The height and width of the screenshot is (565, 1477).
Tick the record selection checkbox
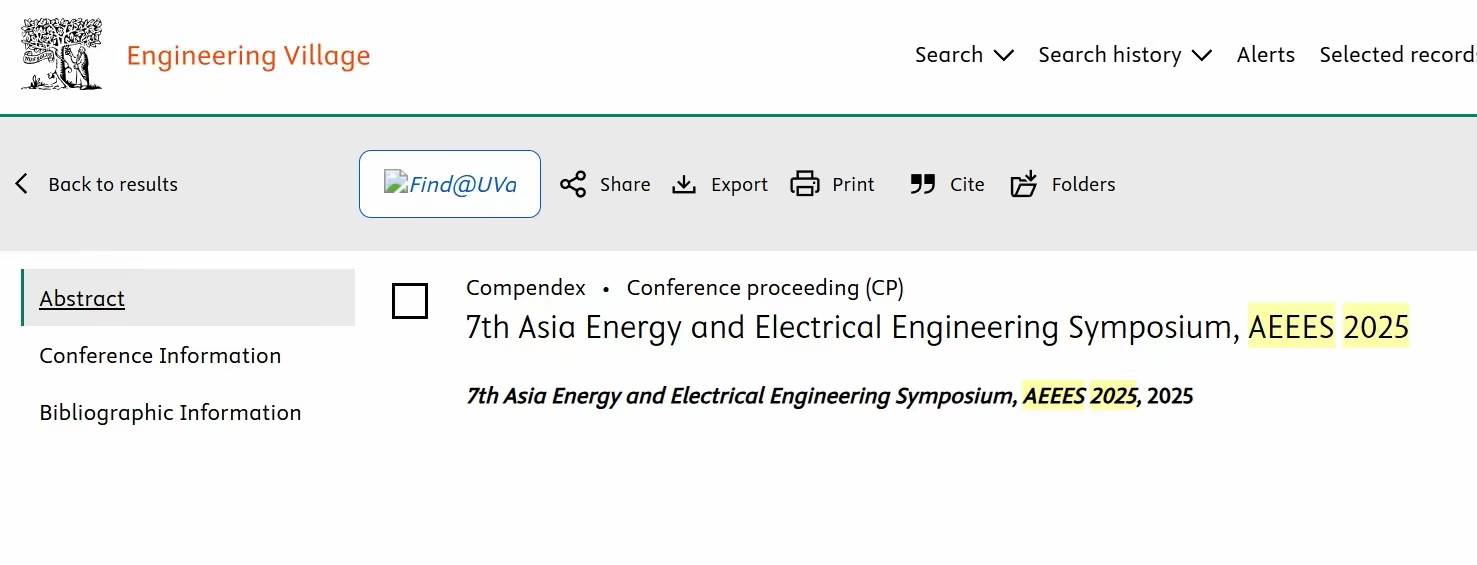pos(410,301)
